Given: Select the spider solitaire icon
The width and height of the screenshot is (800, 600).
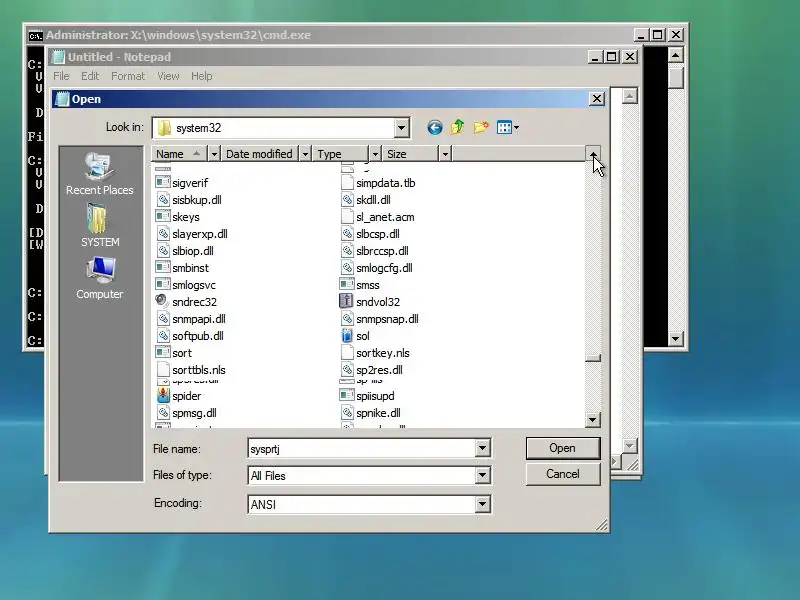Looking at the screenshot, I should click(x=163, y=395).
